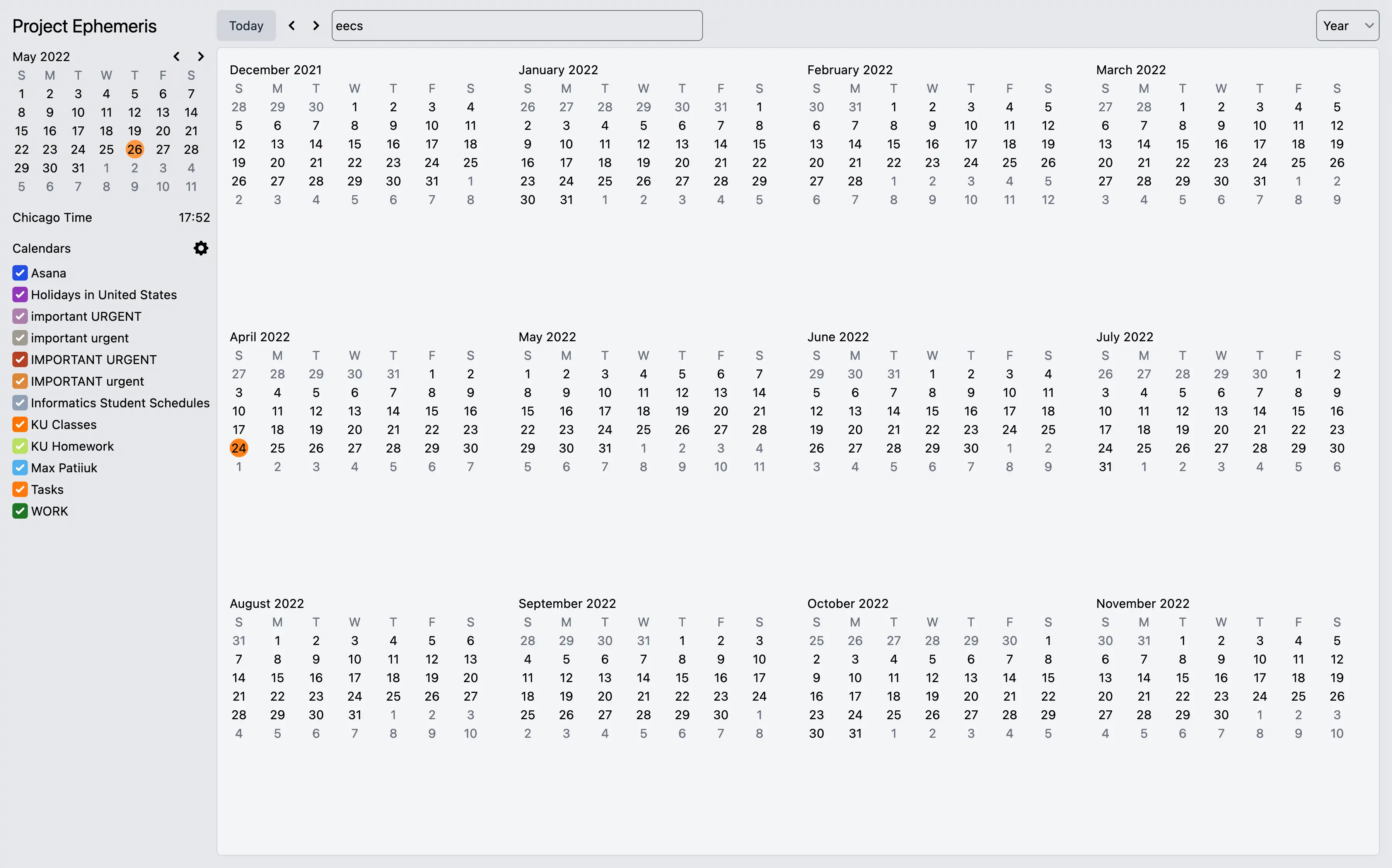Open the August 2022 month heading
The height and width of the screenshot is (868, 1392).
pos(266,603)
